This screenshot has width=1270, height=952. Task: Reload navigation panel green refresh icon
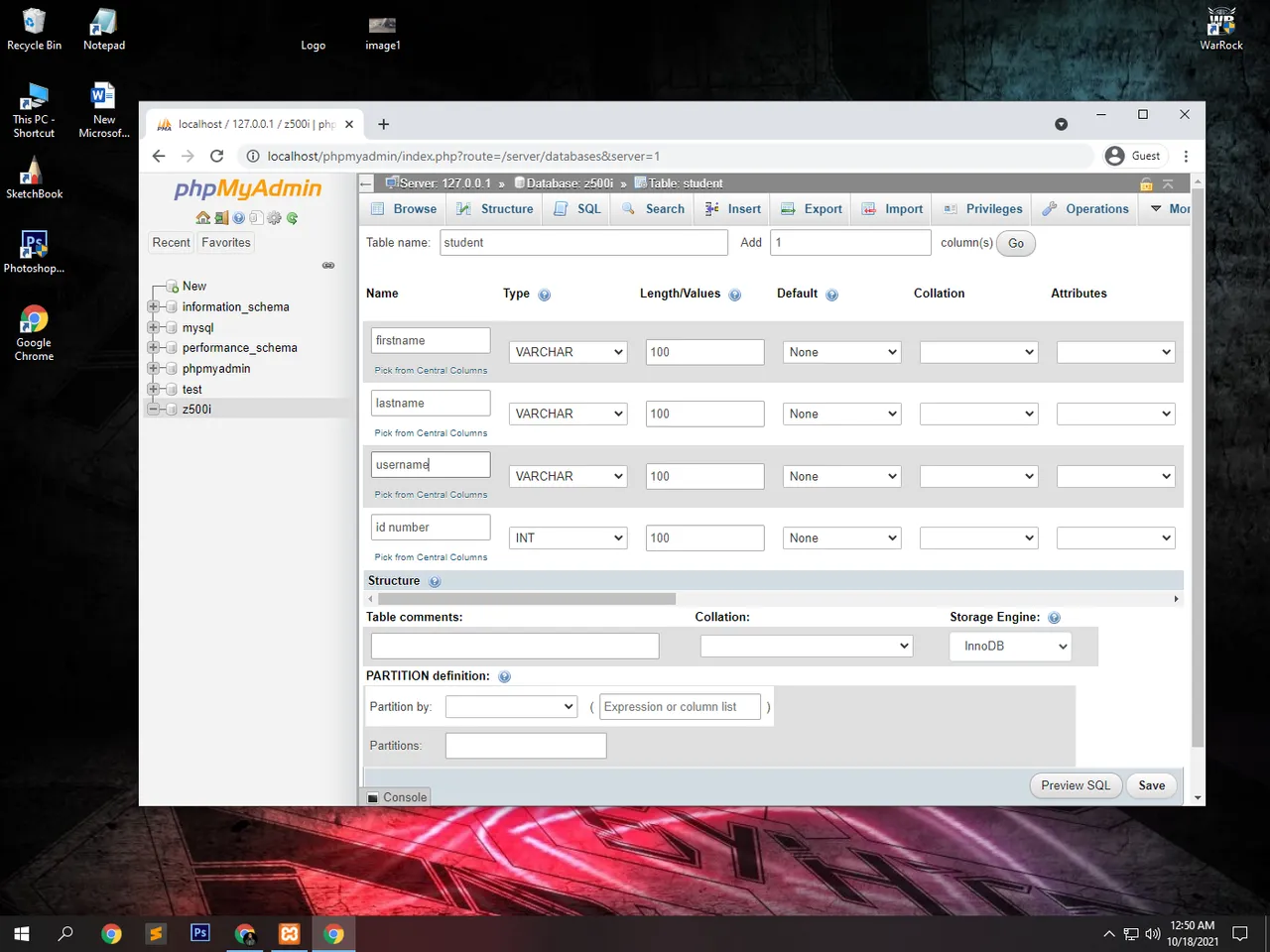292,218
